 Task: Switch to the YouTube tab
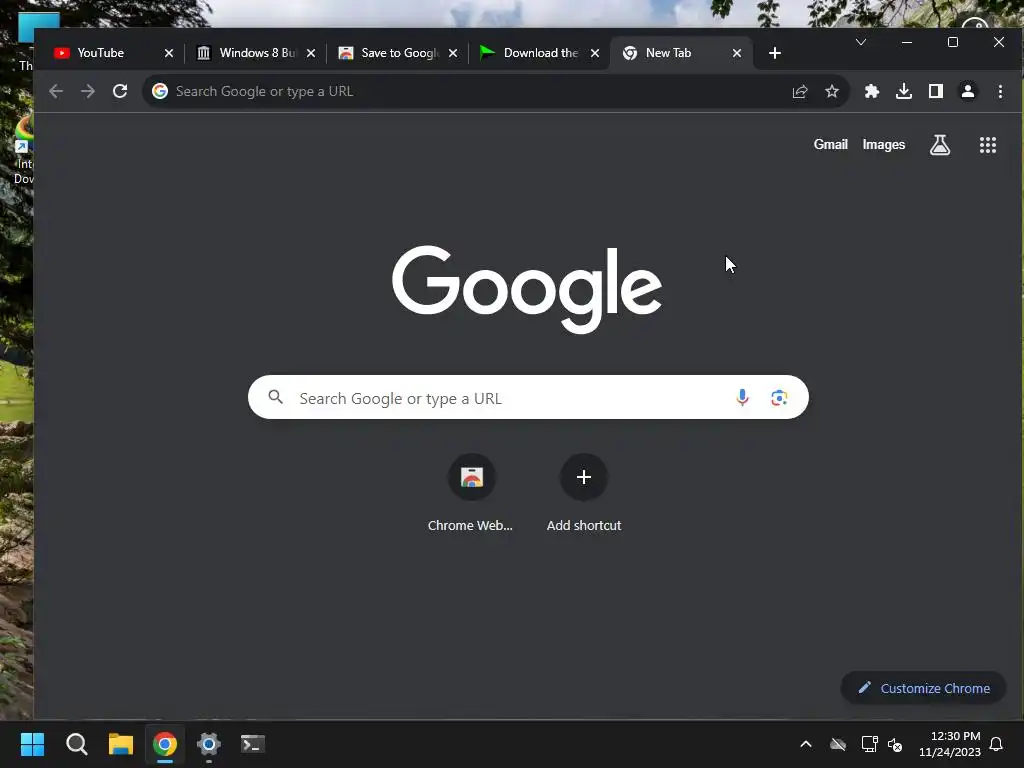point(111,53)
